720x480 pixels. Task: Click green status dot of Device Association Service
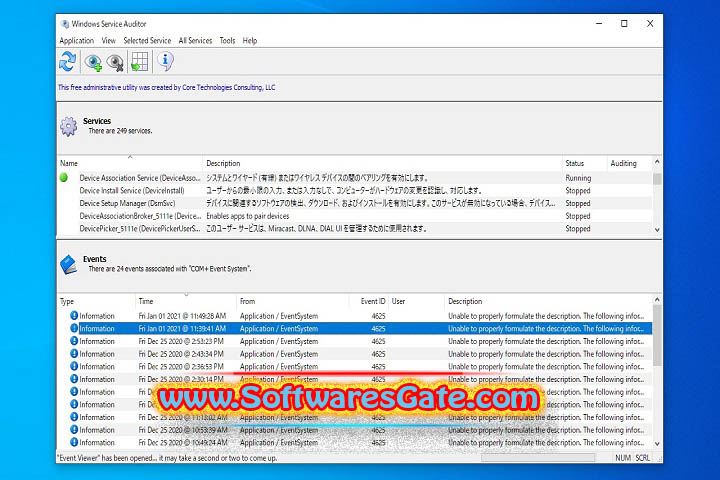pyautogui.click(x=64, y=177)
